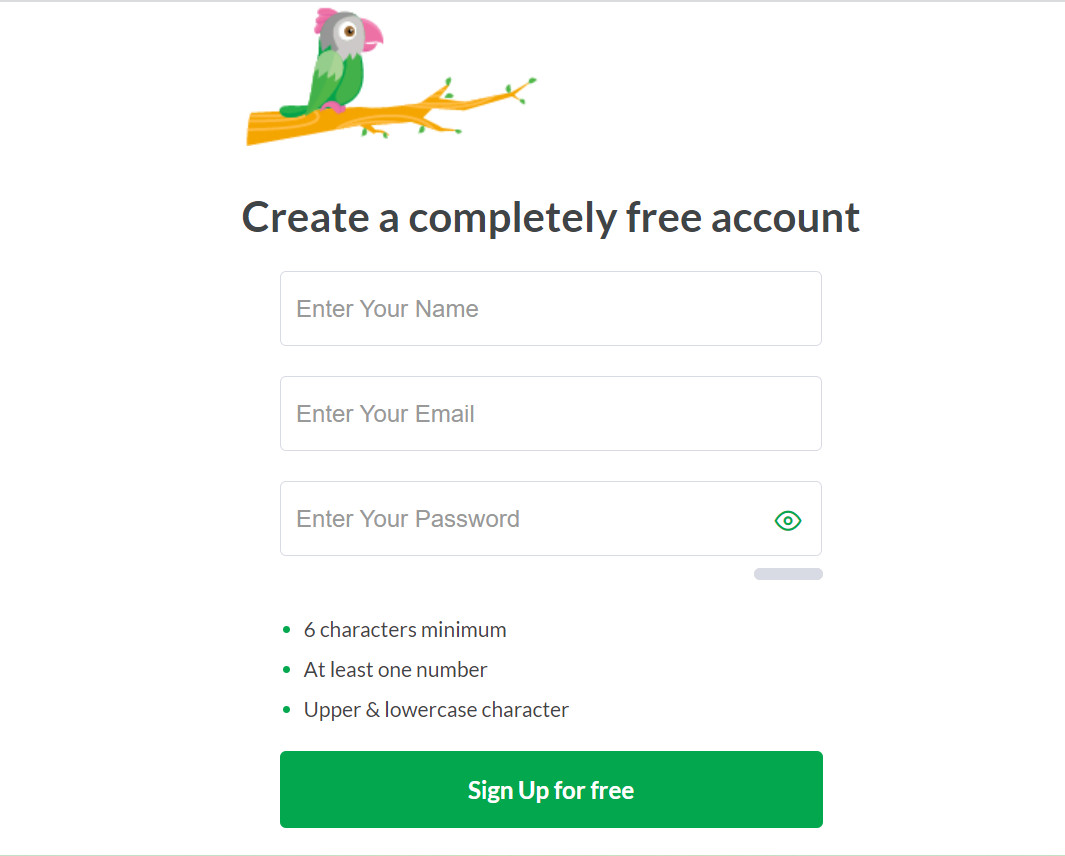The image size is (1065, 856).
Task: Click the Create a completely free account heading
Action: [551, 217]
